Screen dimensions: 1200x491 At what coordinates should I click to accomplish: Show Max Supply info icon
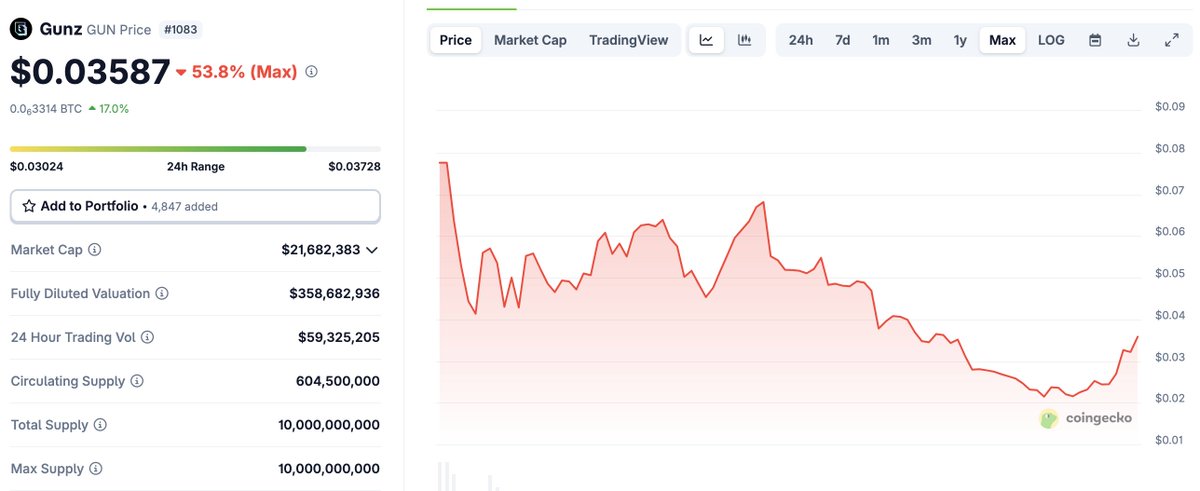tap(95, 469)
